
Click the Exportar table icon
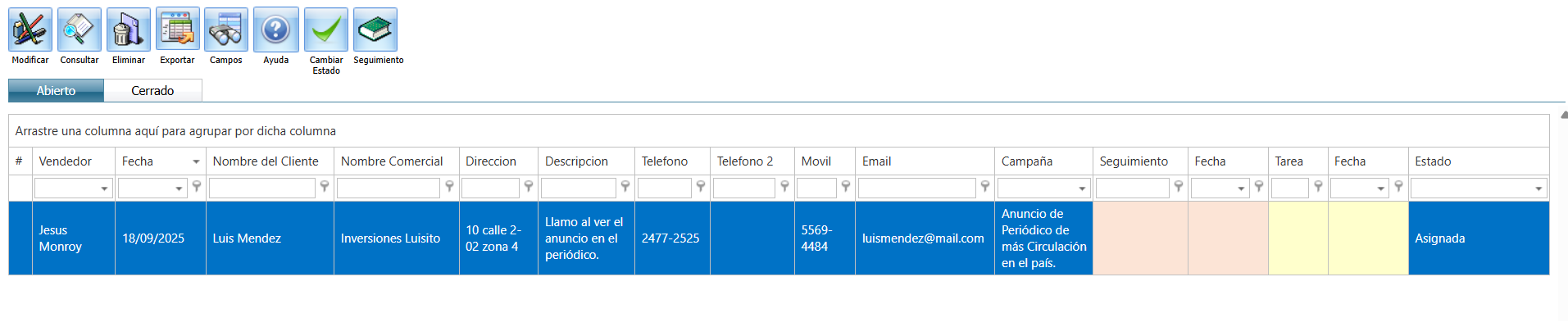178,30
